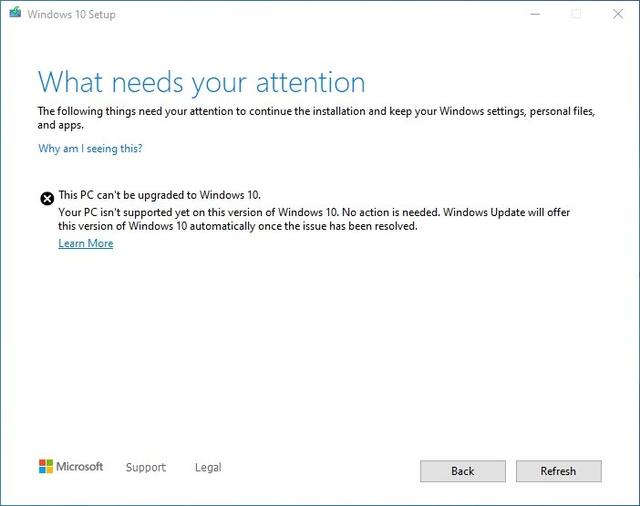Click the 'once the issue has been resolved' text
The width and height of the screenshot is (640, 506).
[x=338, y=227]
